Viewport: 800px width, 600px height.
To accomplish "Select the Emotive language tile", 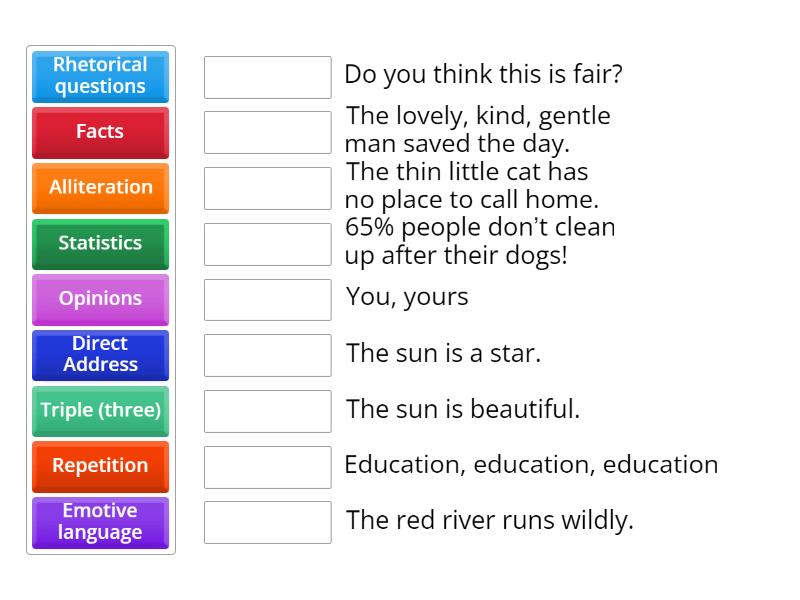I will coord(100,522).
